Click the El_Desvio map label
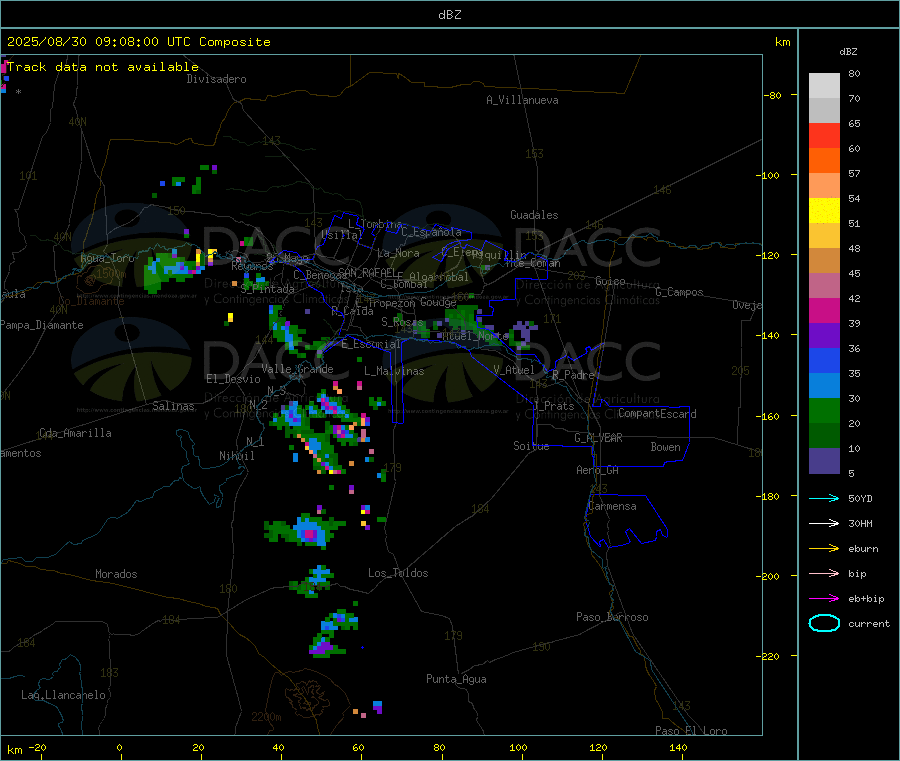 pyautogui.click(x=233, y=379)
